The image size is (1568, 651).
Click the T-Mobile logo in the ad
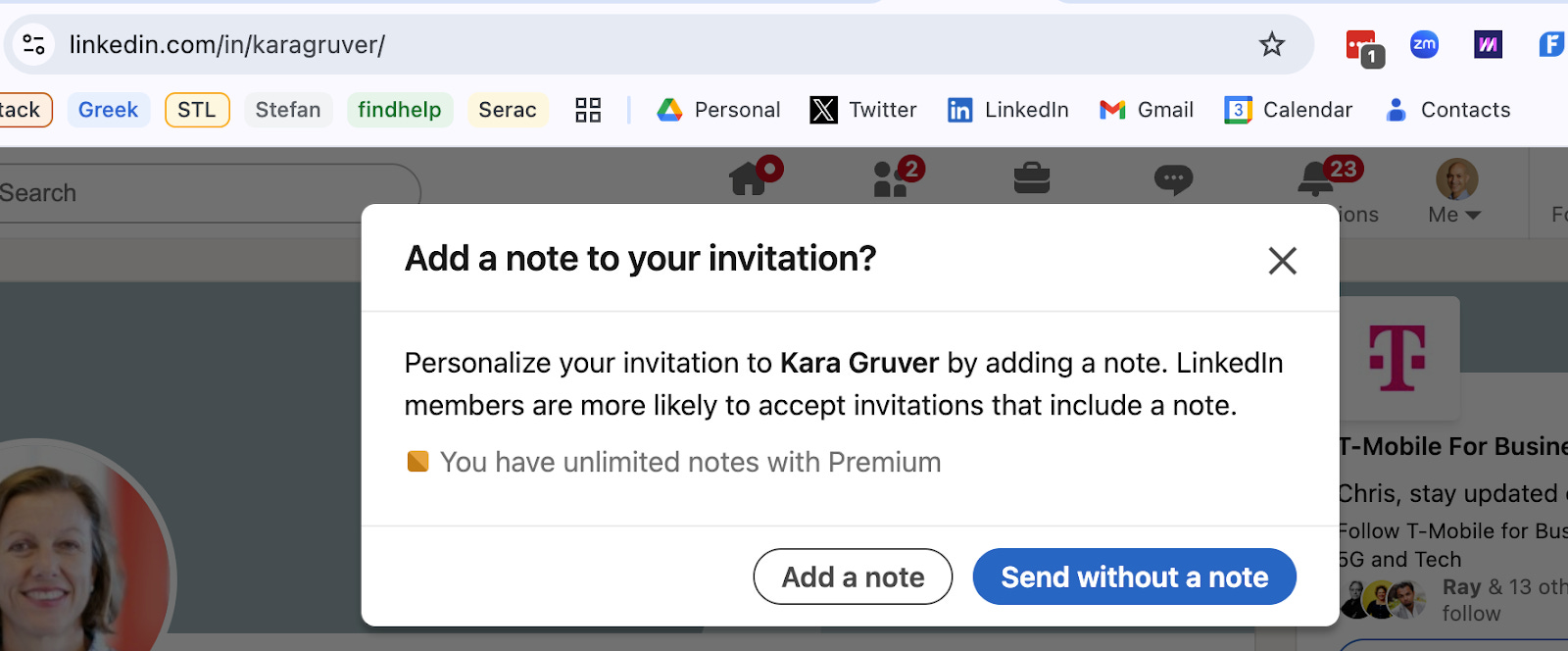tap(1398, 358)
